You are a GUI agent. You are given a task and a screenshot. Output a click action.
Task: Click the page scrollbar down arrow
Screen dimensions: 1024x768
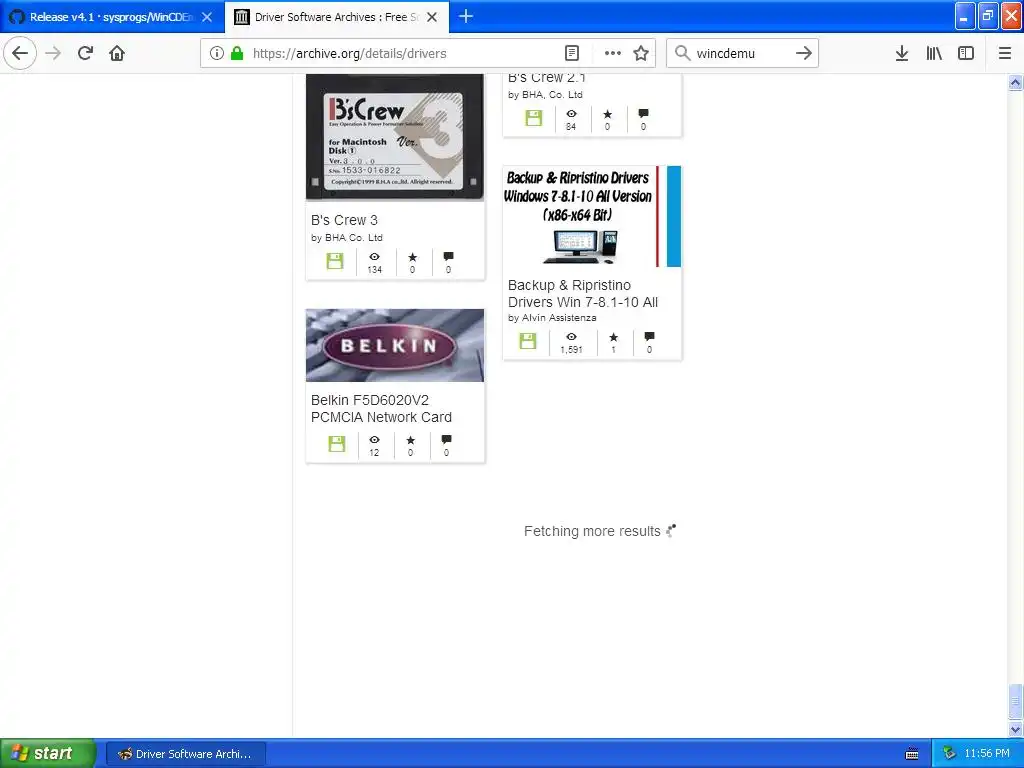(1015, 729)
